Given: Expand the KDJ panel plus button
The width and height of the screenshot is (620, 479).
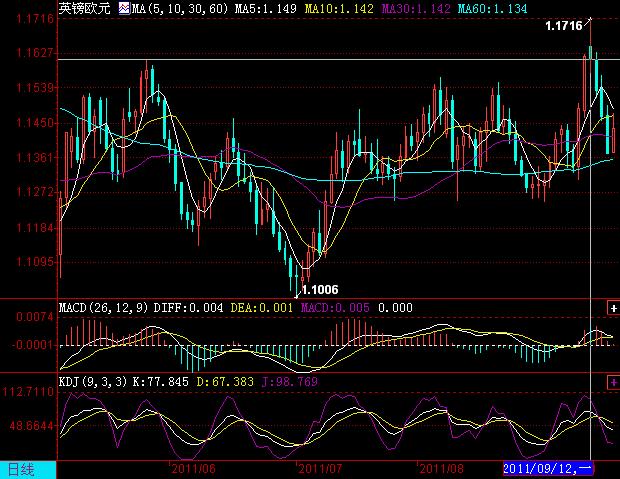Looking at the screenshot, I should point(613,382).
